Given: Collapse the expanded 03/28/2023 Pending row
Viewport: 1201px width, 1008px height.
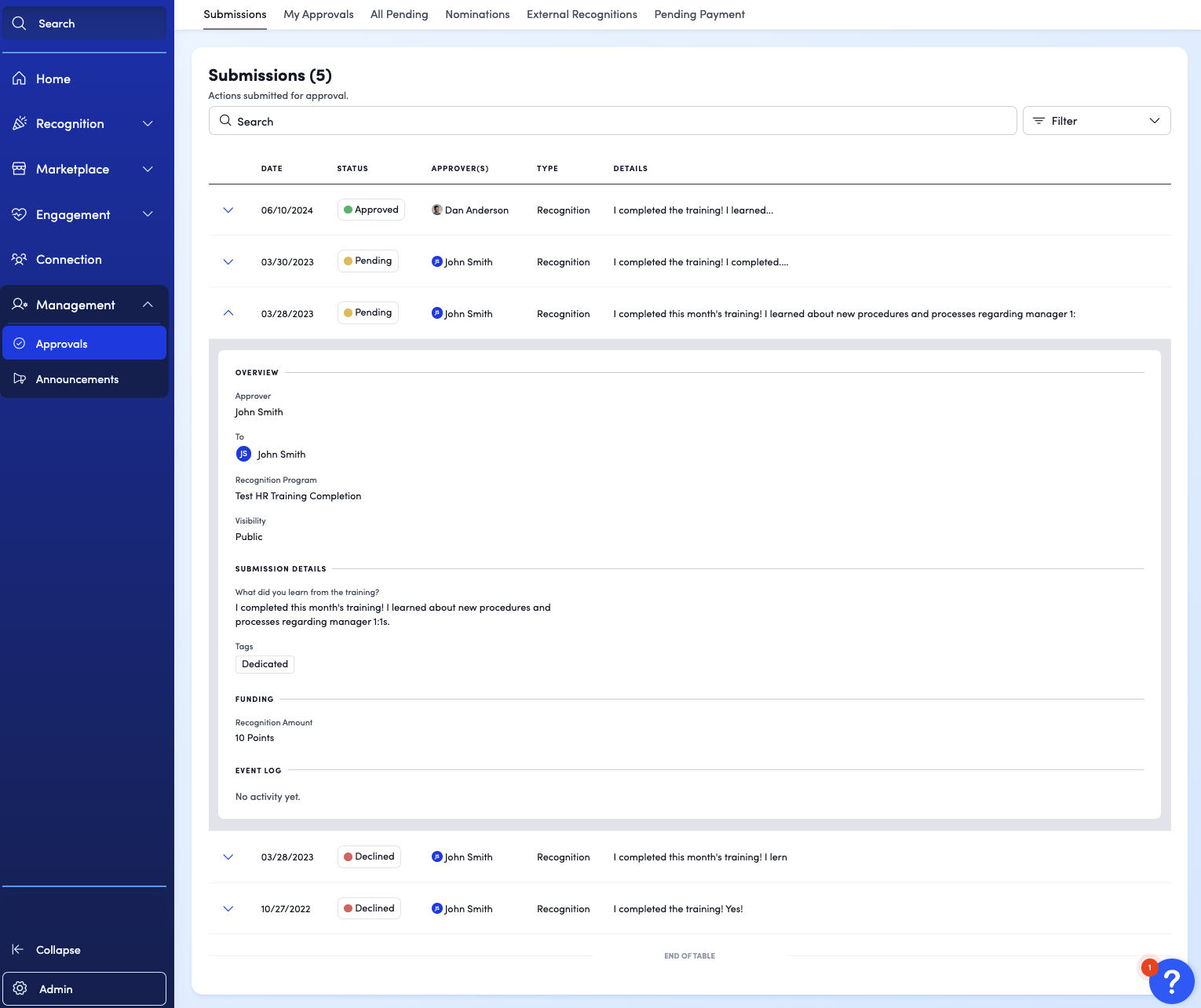Looking at the screenshot, I should point(228,313).
